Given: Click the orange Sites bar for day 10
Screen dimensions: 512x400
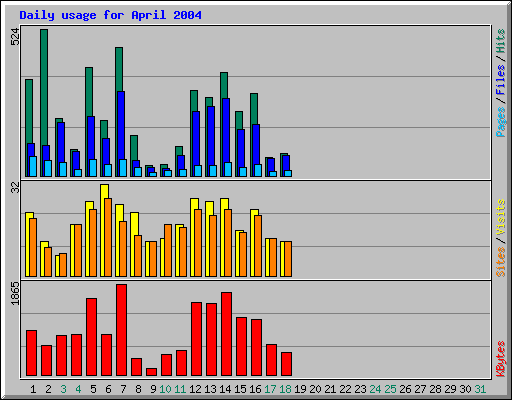Looking at the screenshot, I should pos(168,250).
